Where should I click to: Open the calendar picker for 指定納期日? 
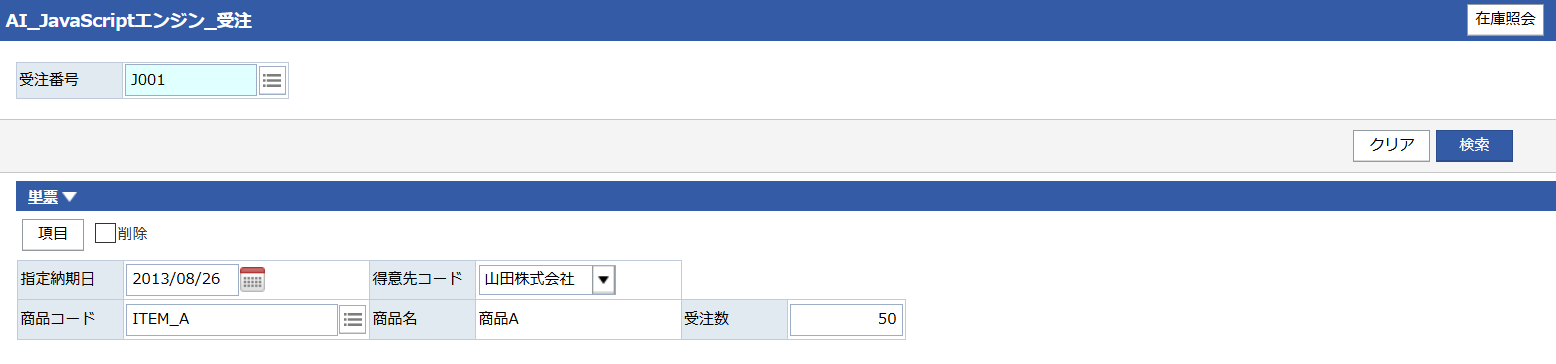pyautogui.click(x=253, y=279)
